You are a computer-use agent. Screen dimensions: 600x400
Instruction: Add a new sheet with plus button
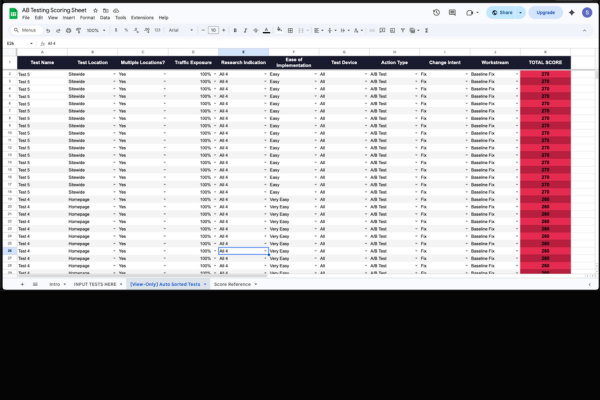pyautogui.click(x=22, y=284)
